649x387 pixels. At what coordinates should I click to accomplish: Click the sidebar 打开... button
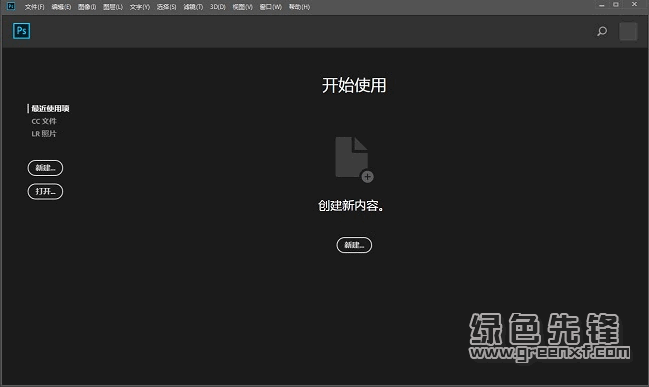[45, 191]
